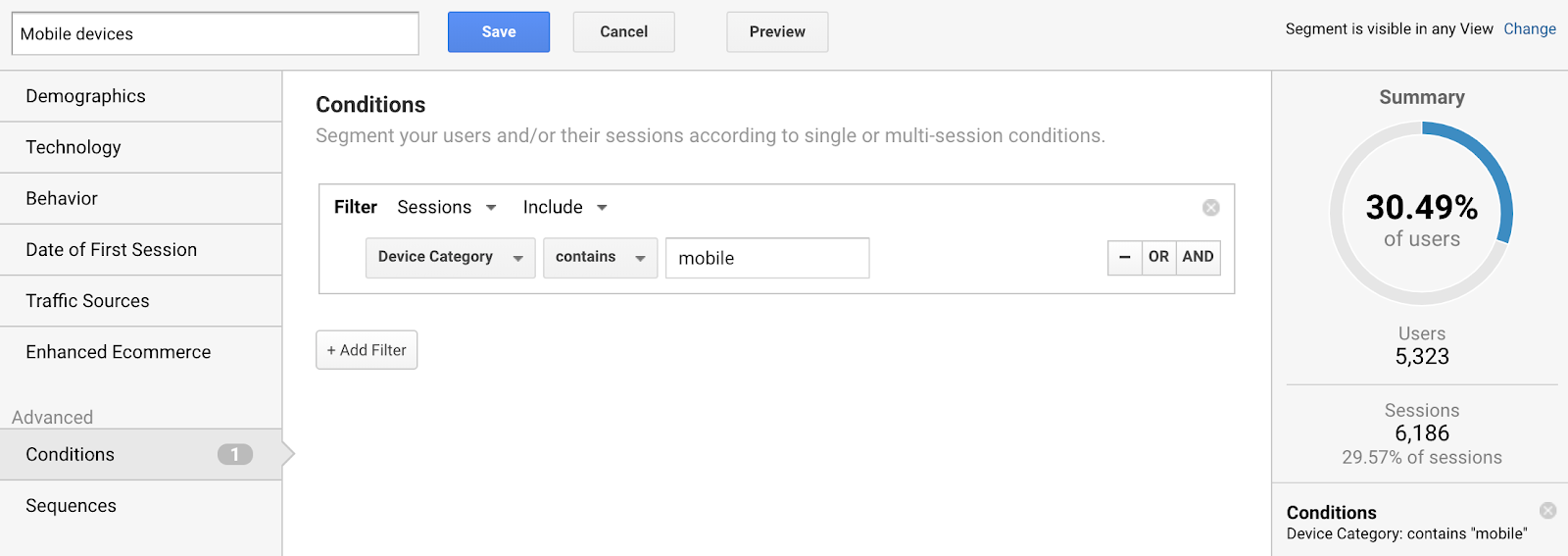
Task: Click the Preview button
Action: 777,32
